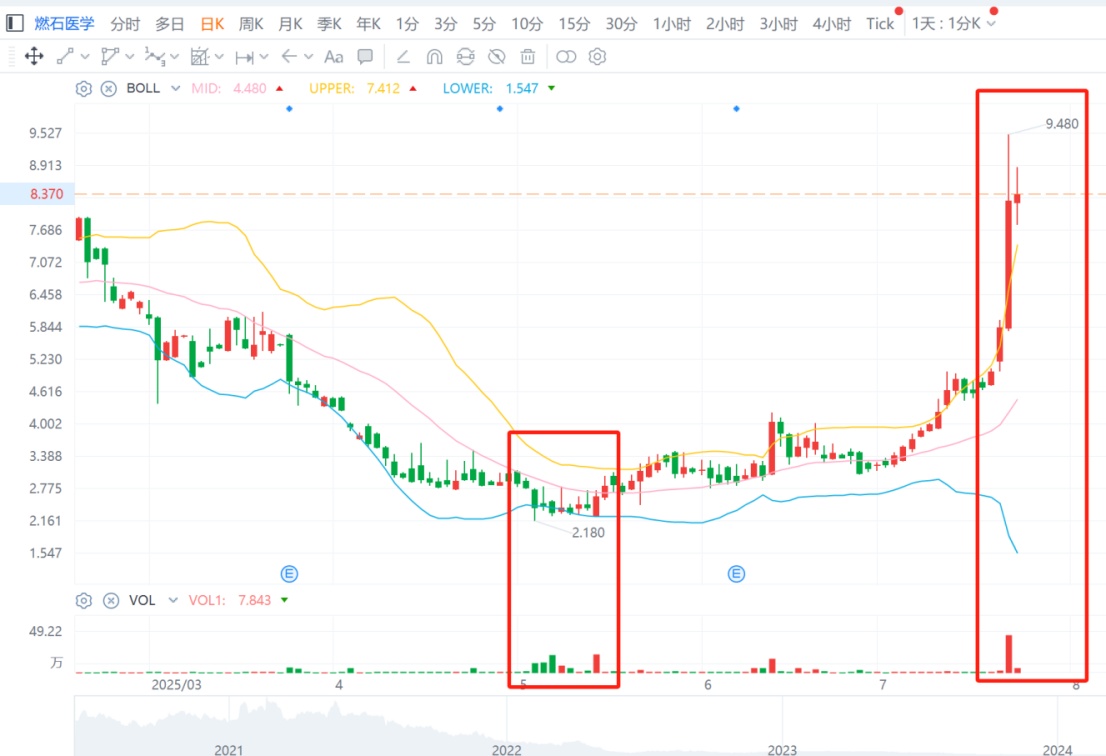Switch to 分时 intraday tab
This screenshot has height=756, width=1106.
click(125, 24)
